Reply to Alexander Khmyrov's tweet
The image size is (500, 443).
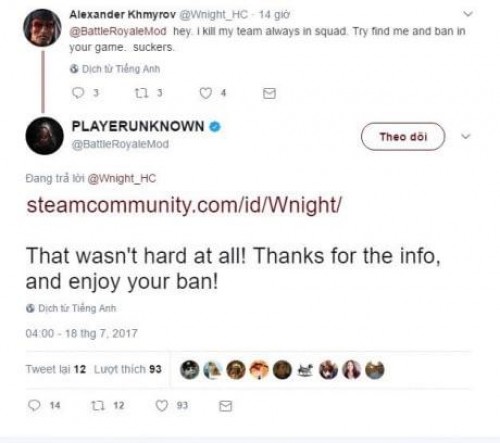[x=78, y=93]
